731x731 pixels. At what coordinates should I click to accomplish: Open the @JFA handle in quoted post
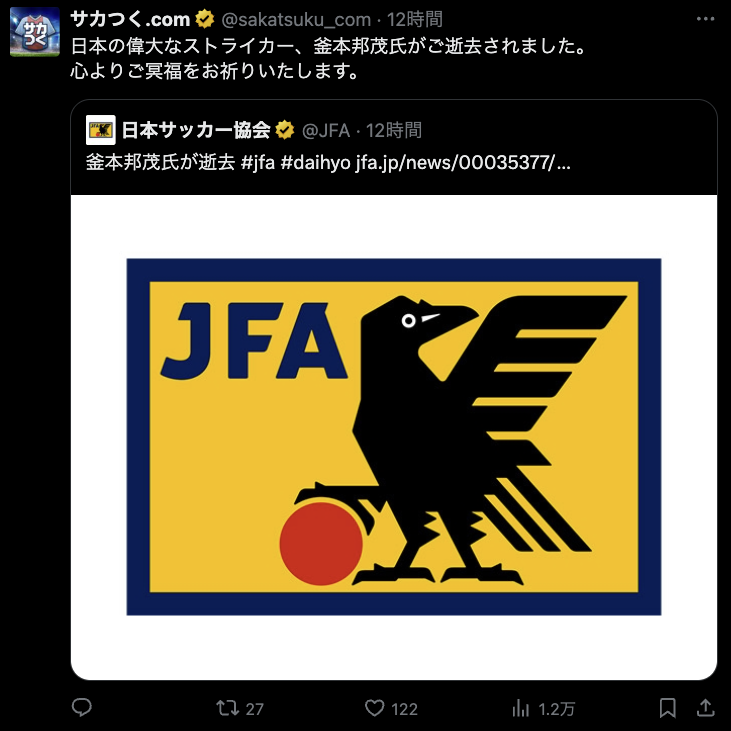[x=326, y=131]
